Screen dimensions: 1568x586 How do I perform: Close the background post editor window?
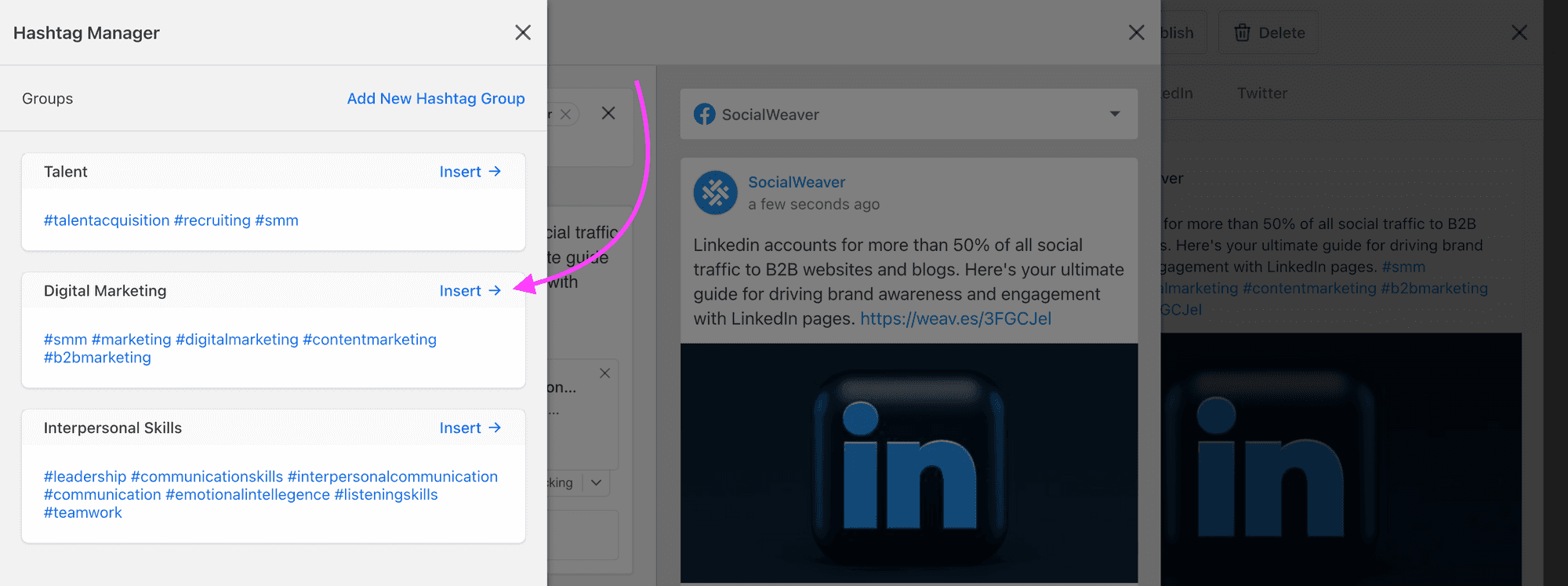[1519, 32]
